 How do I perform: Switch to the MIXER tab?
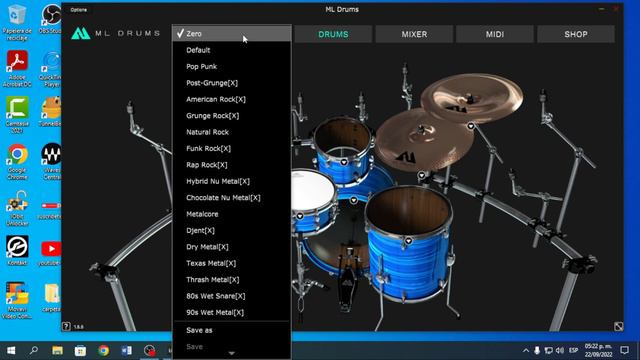[x=414, y=34]
